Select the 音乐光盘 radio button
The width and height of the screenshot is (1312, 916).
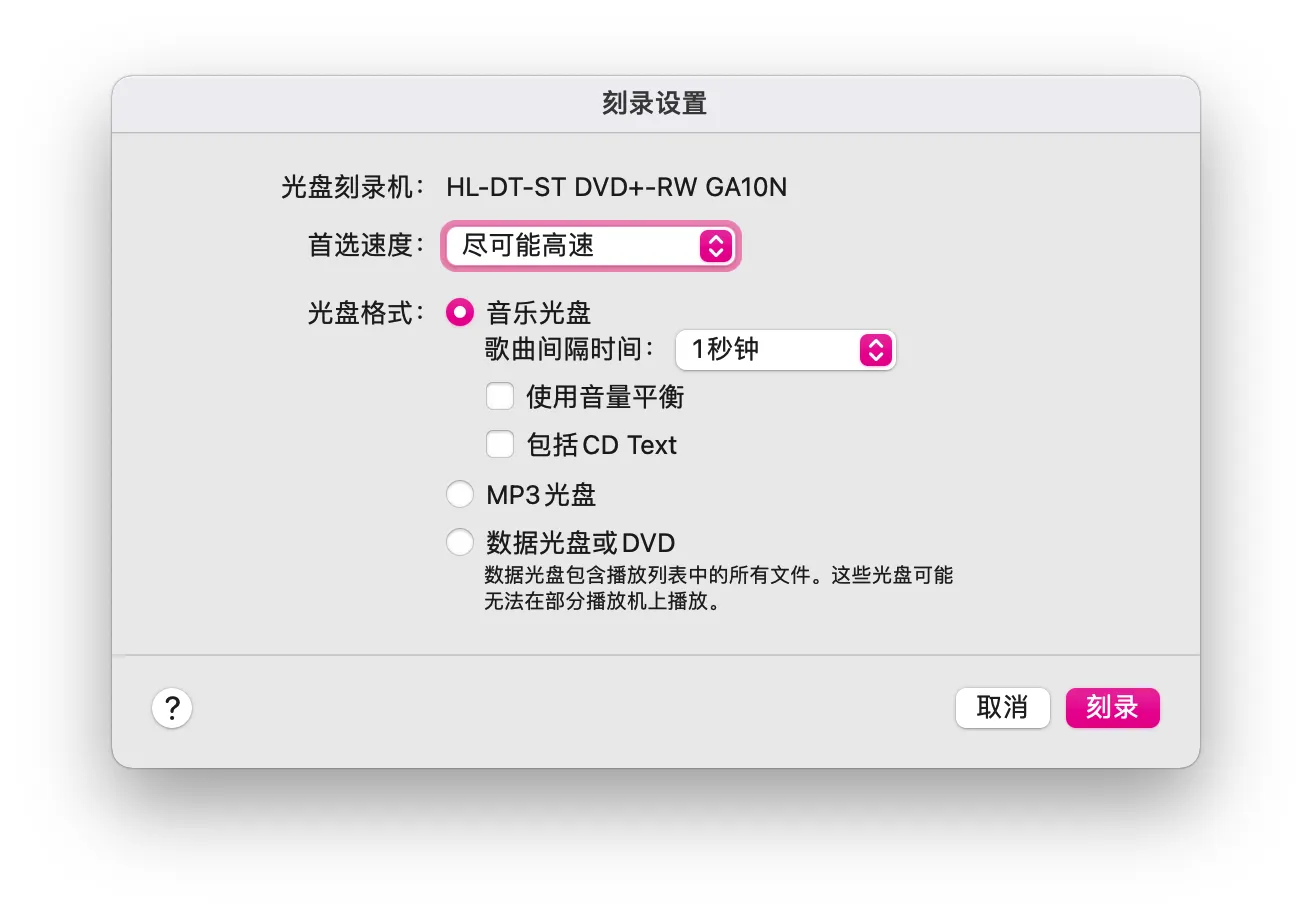coord(459,313)
